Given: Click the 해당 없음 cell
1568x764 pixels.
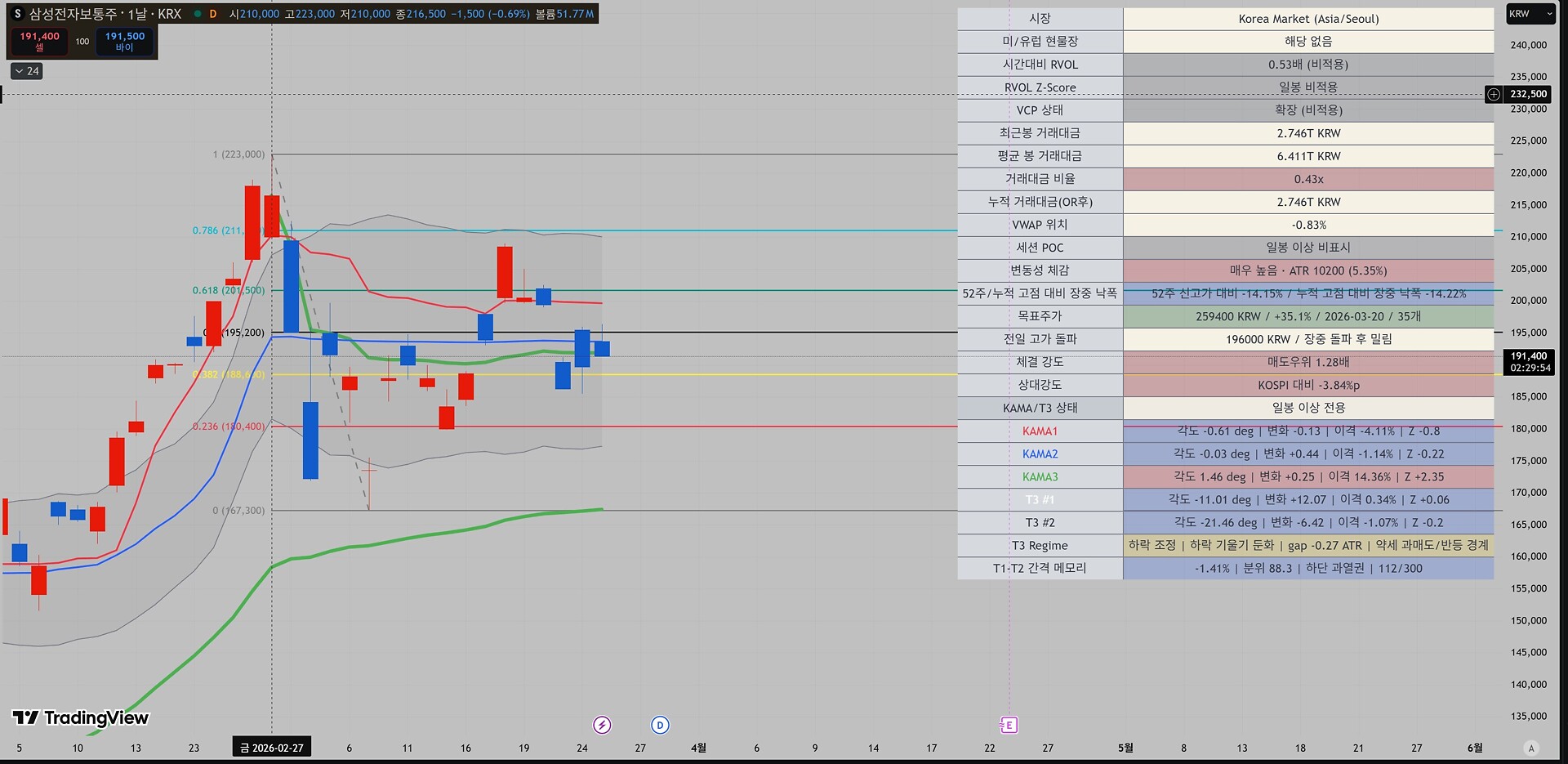Looking at the screenshot, I should point(1308,42).
